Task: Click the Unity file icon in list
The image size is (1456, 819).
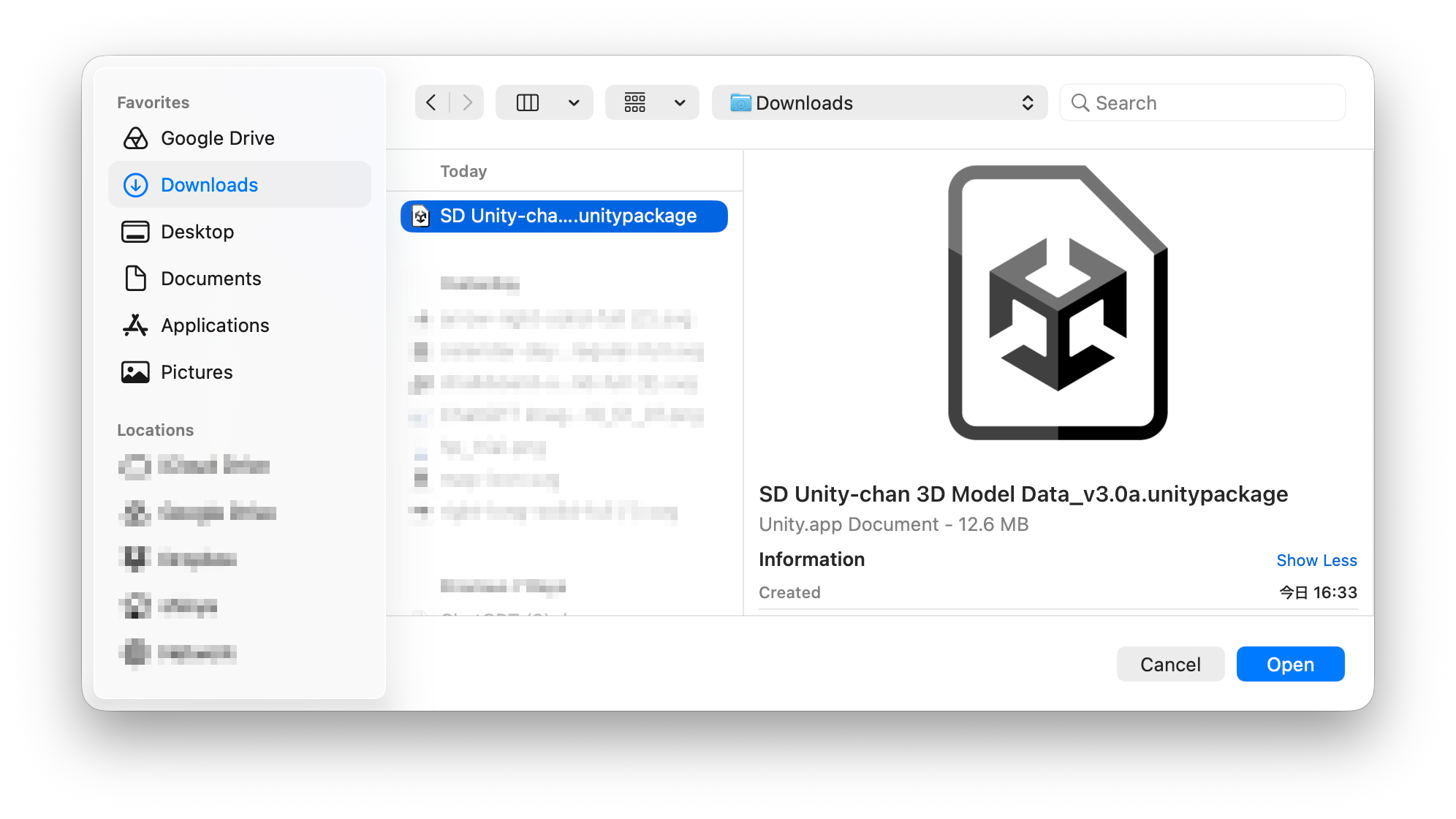Action: tap(421, 216)
